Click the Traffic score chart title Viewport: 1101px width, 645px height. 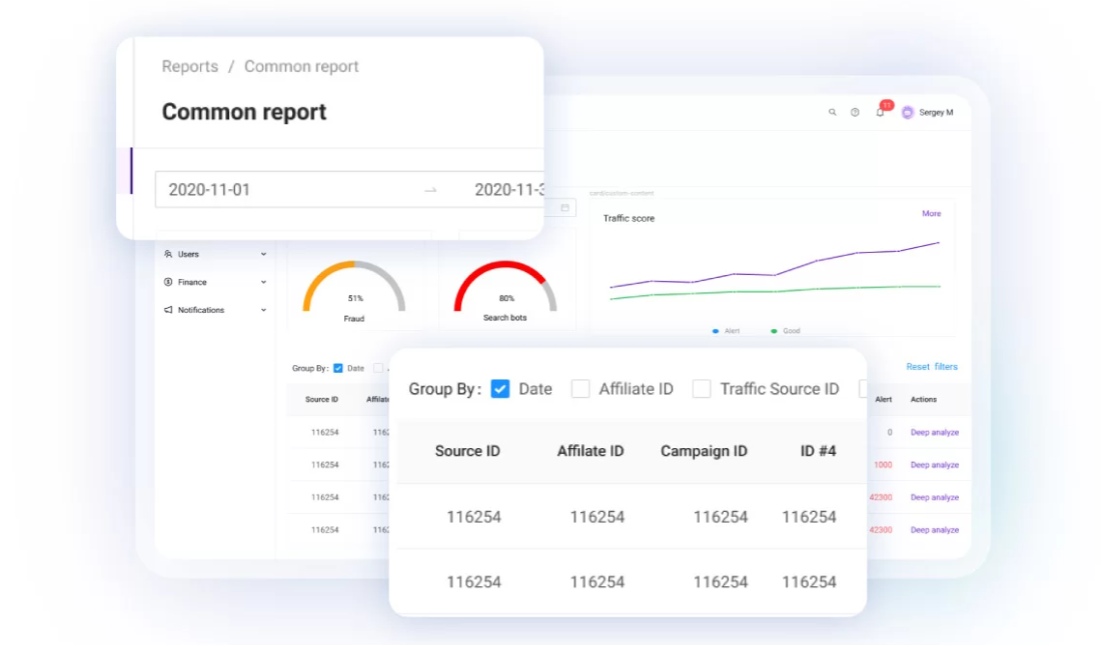coord(628,218)
